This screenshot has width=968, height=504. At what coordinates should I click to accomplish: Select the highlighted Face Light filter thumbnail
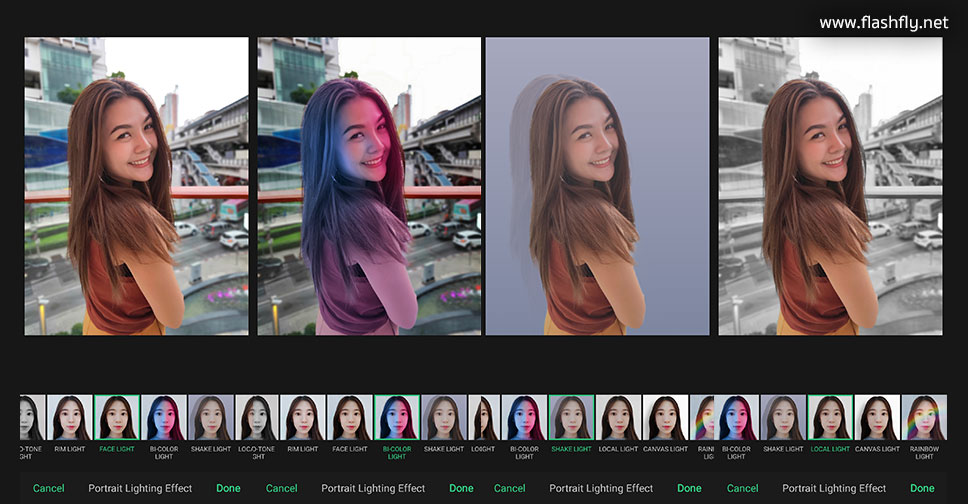(x=117, y=418)
